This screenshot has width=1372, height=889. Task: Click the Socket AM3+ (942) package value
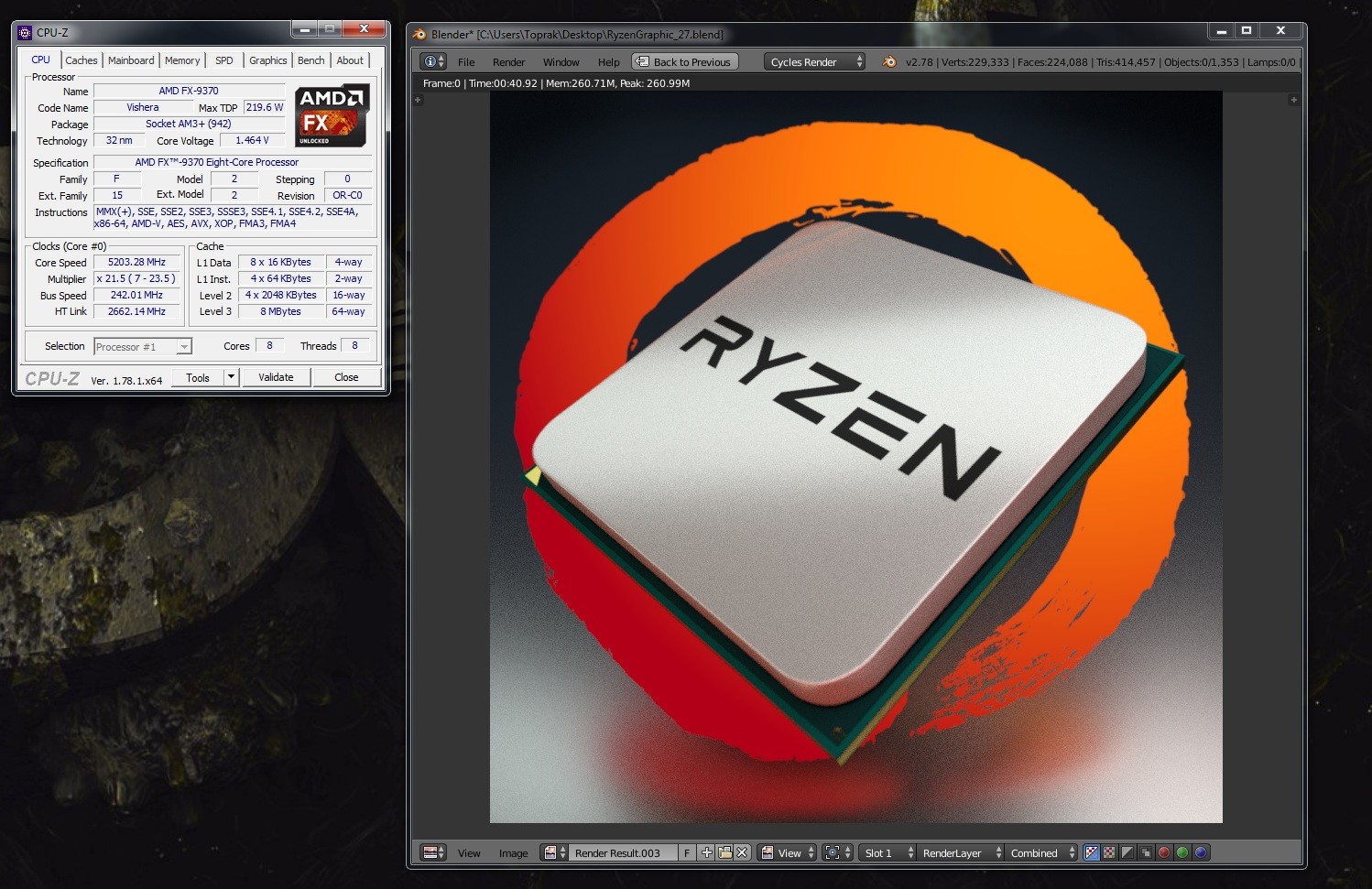click(189, 124)
